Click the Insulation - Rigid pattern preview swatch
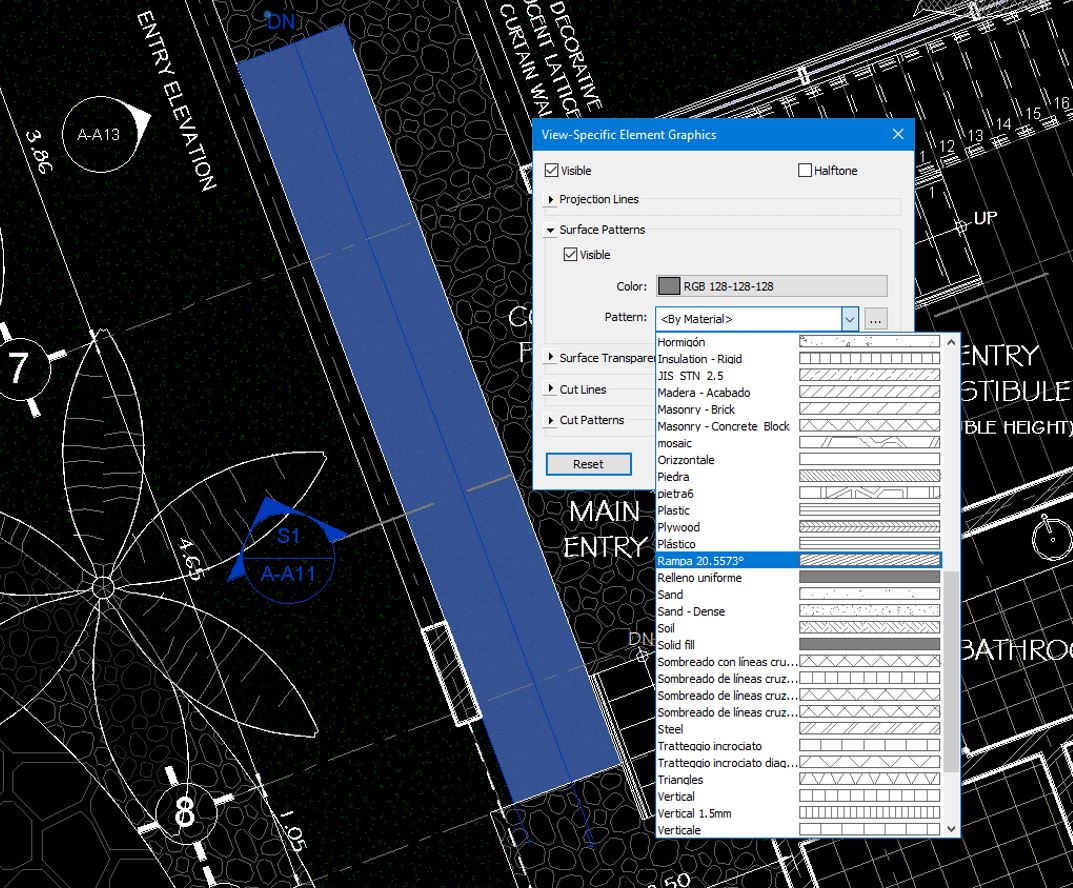 point(868,358)
